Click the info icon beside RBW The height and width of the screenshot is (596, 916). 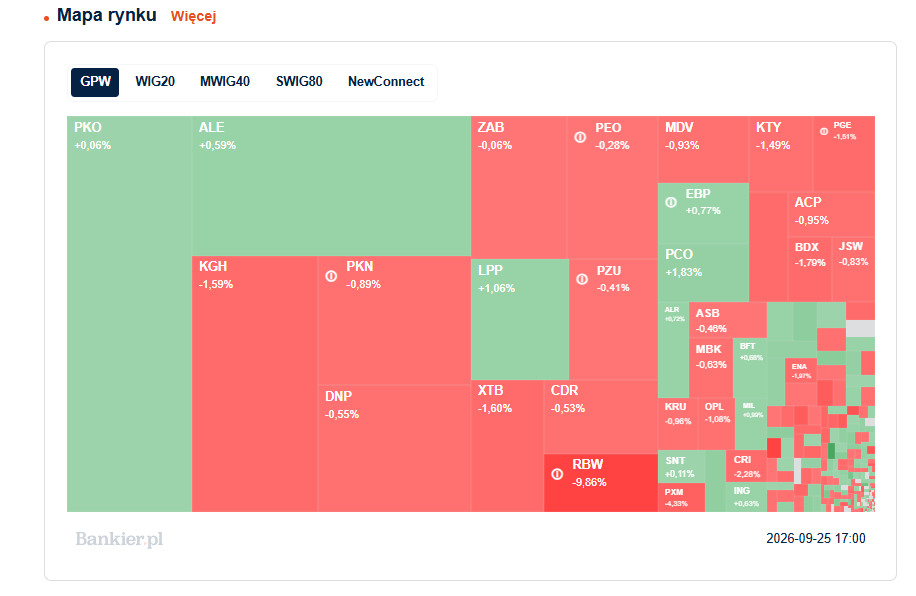coord(557,474)
